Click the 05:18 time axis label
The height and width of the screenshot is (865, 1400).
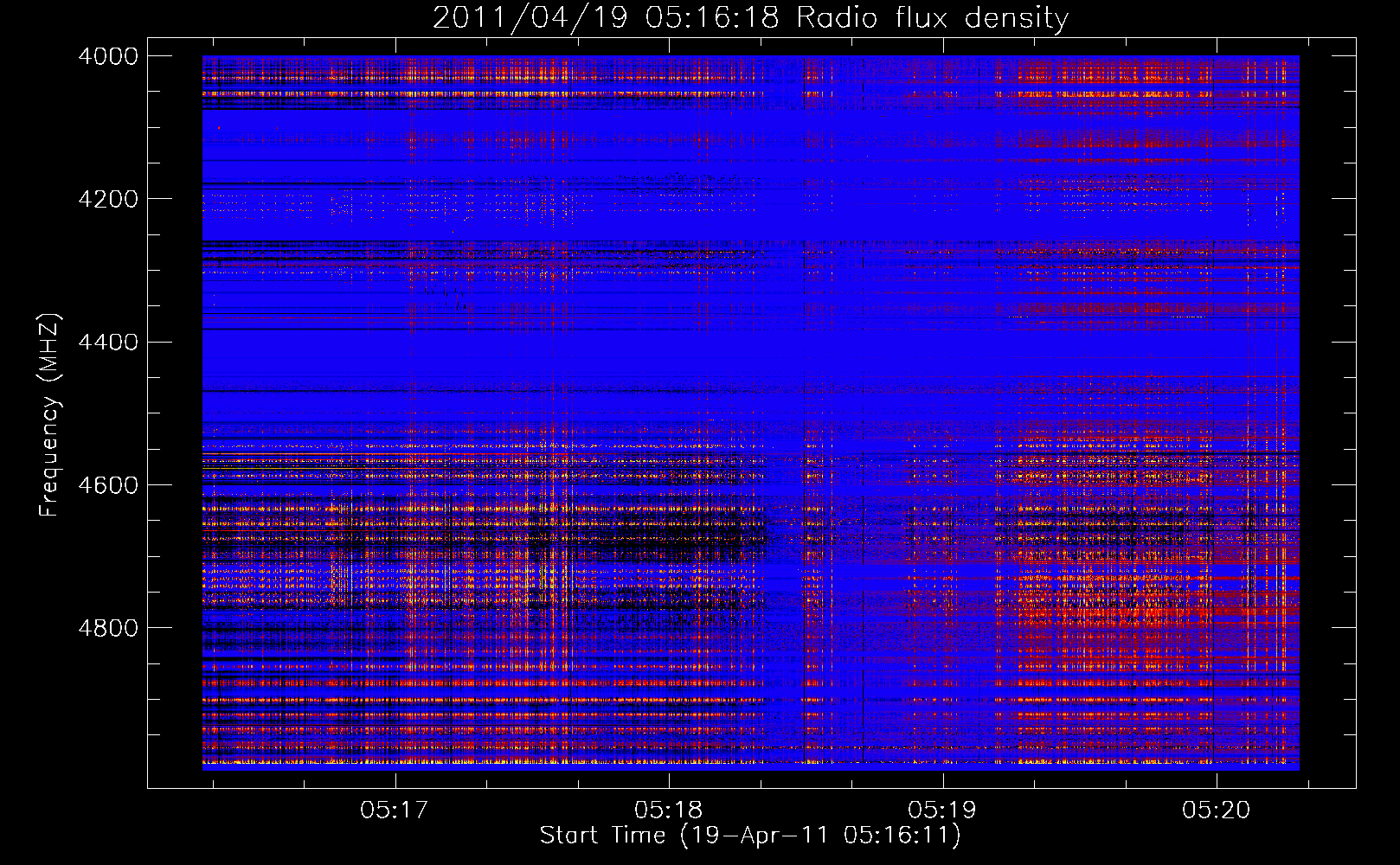669,811
